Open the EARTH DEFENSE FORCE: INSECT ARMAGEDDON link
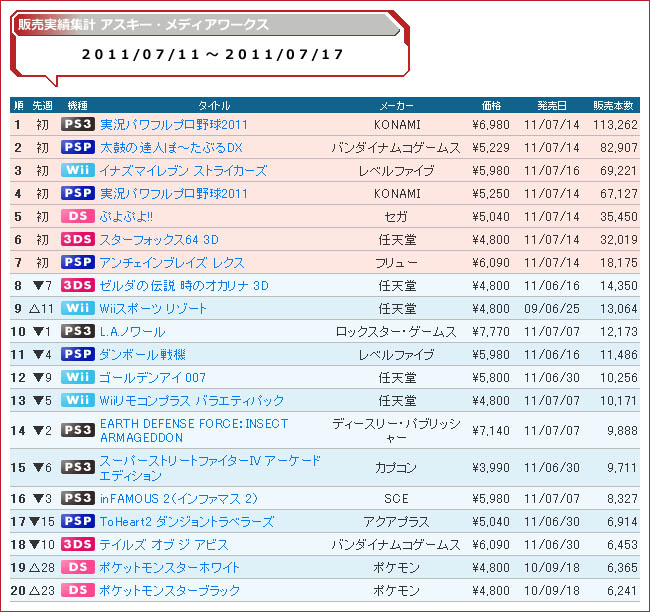 tap(194, 430)
